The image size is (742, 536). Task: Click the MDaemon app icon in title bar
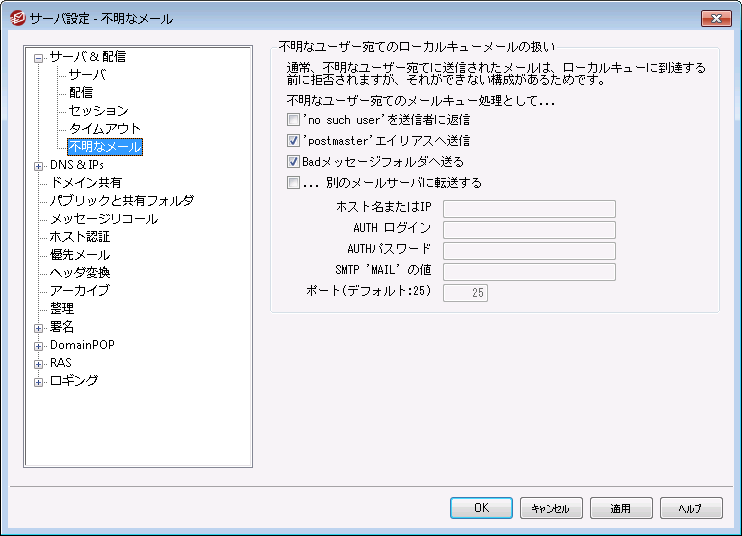[x=16, y=18]
